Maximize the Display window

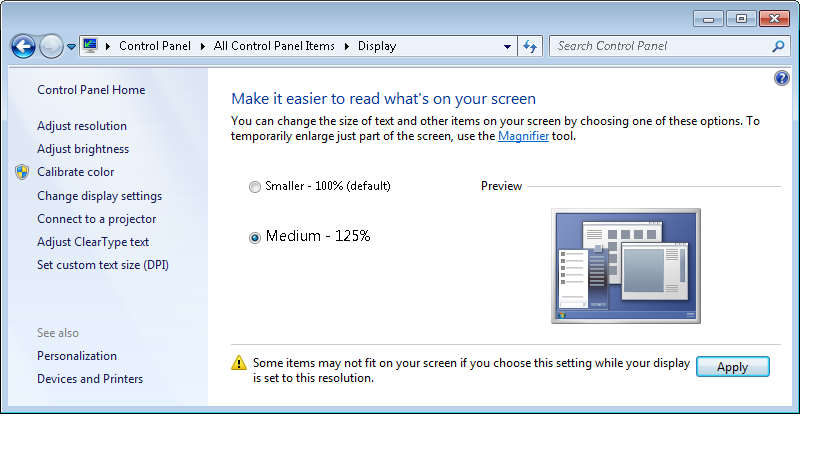(741, 19)
